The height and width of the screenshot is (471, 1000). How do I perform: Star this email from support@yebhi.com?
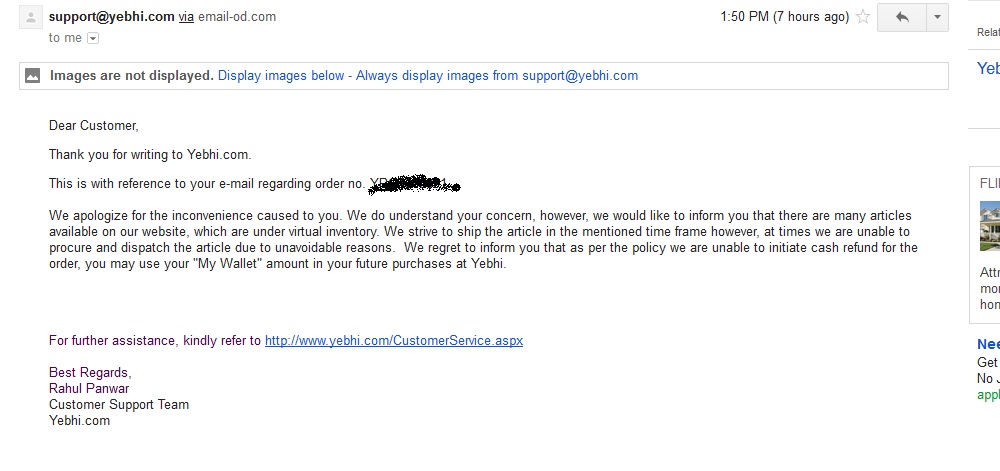[x=863, y=17]
